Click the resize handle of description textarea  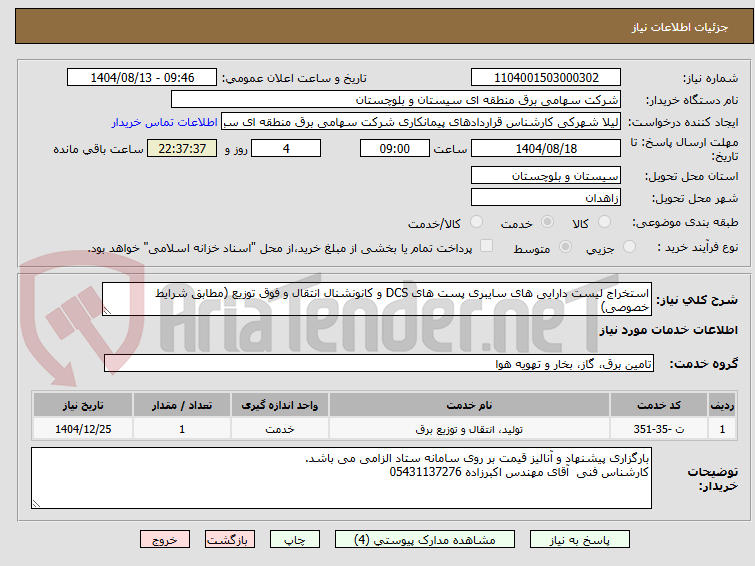[107, 311]
